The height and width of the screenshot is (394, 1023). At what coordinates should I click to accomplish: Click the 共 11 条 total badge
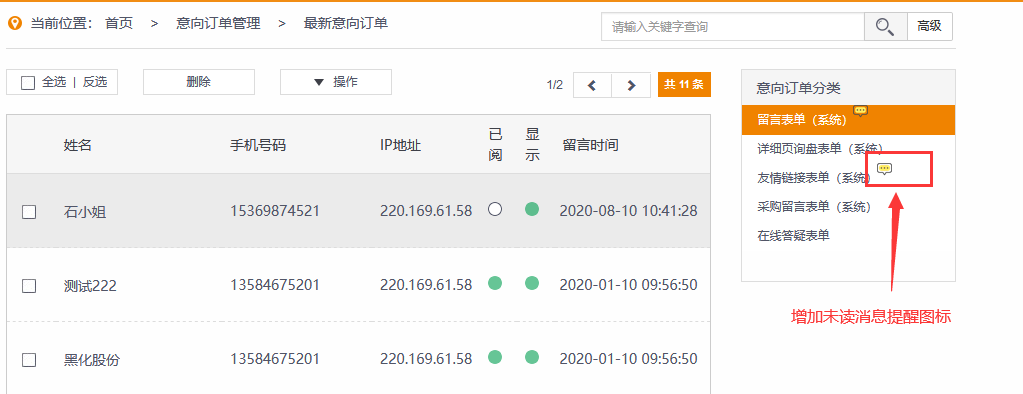pyautogui.click(x=684, y=84)
